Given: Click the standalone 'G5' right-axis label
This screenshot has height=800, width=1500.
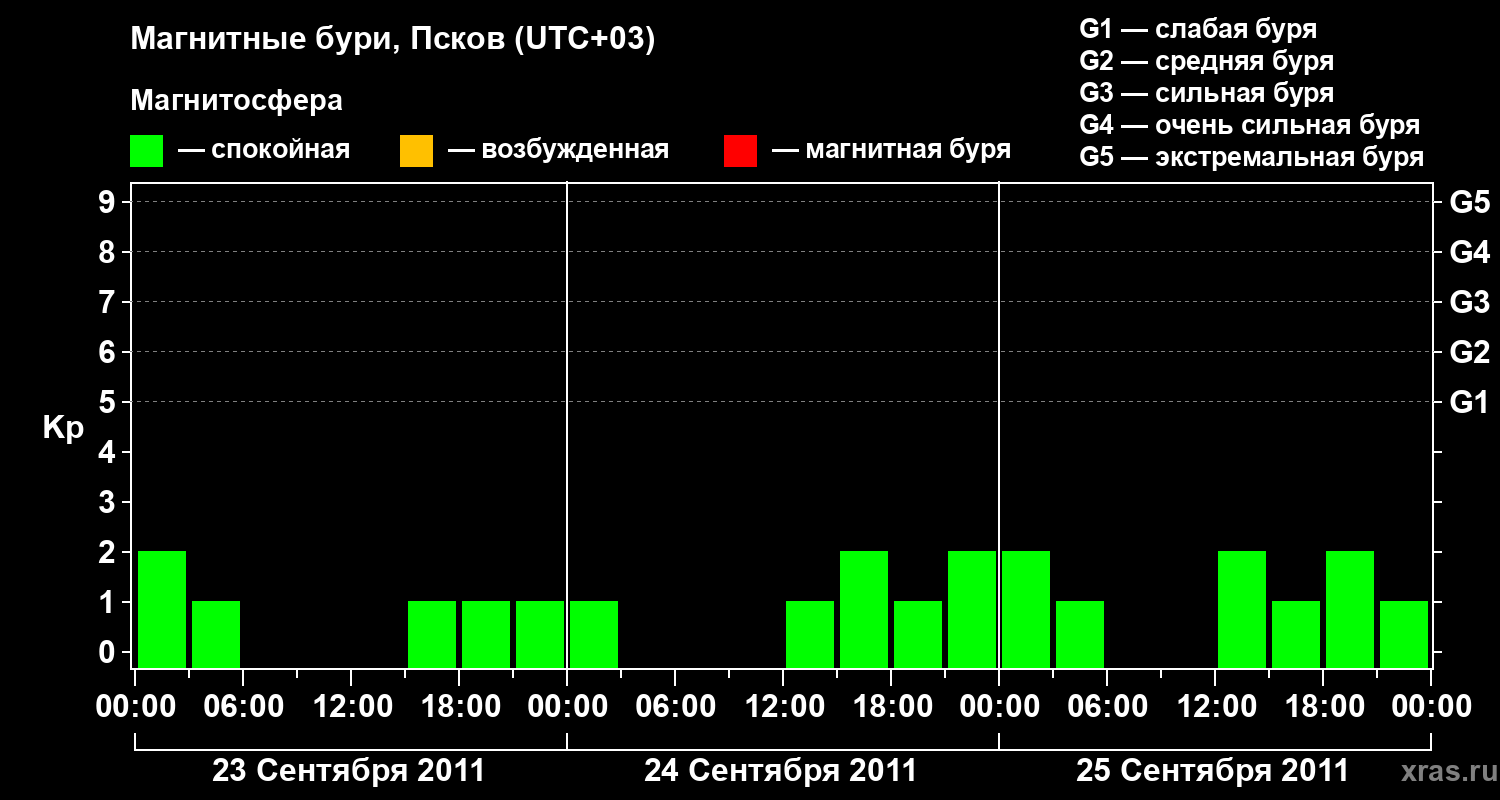Looking at the screenshot, I should (1469, 202).
